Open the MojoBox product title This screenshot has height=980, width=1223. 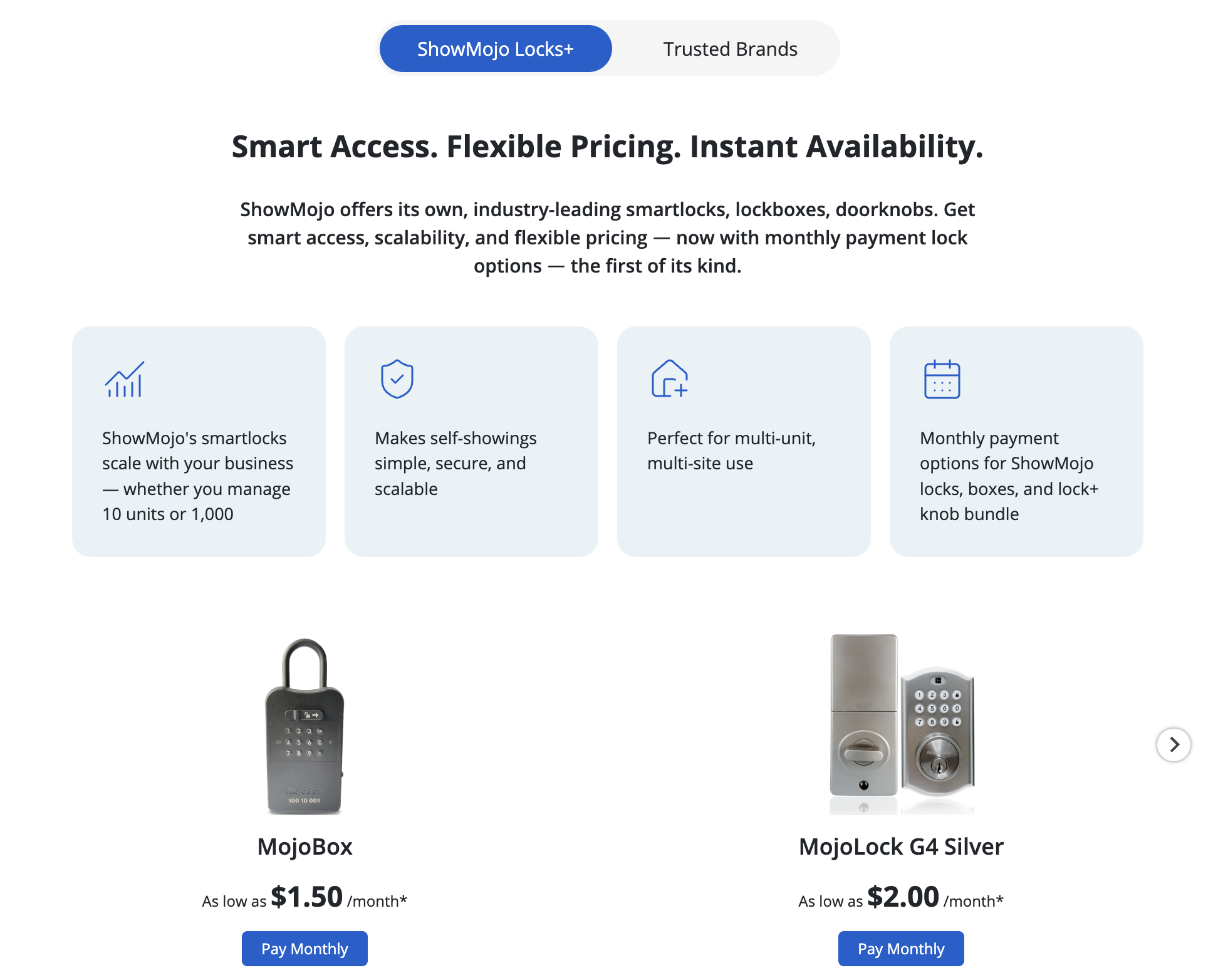point(304,847)
